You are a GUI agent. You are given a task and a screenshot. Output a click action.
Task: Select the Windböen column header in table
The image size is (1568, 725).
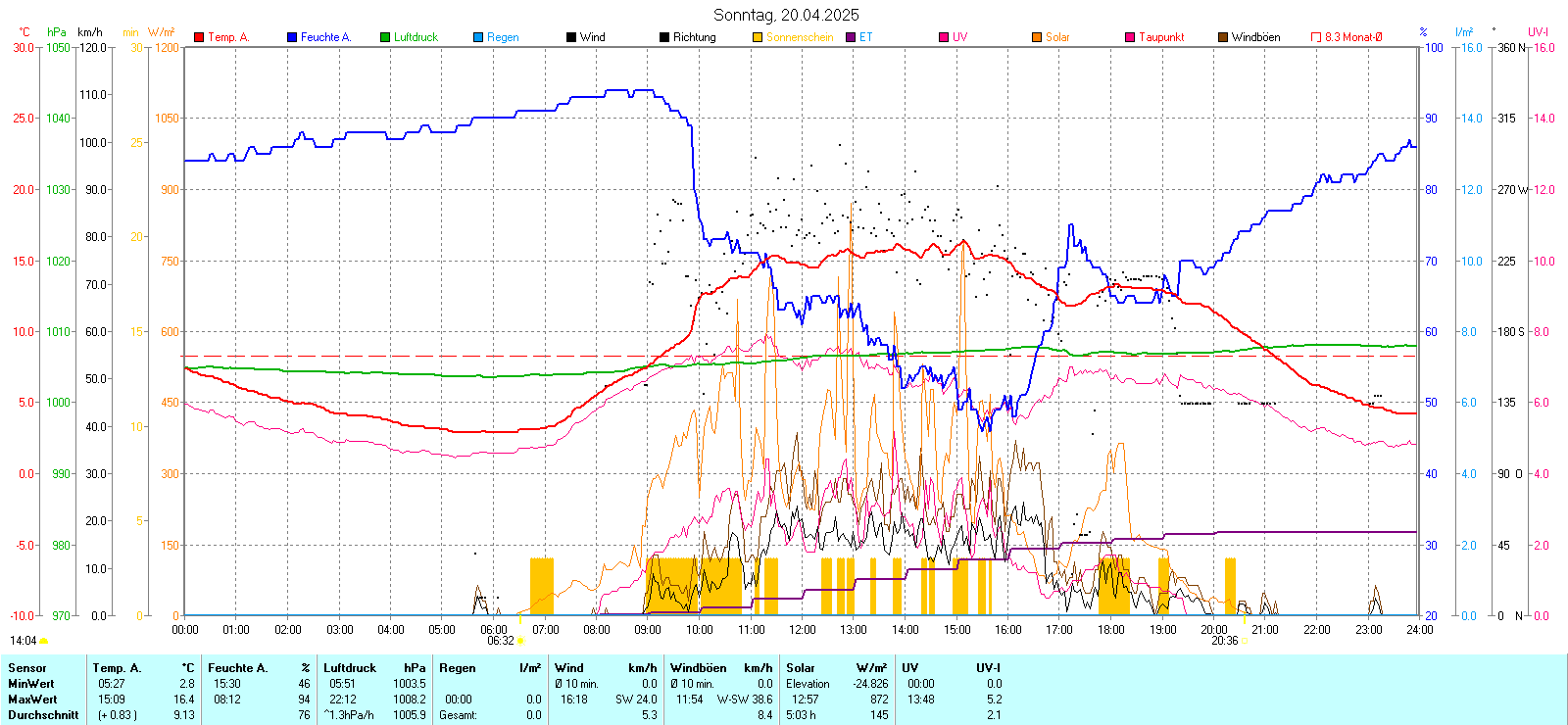click(698, 668)
